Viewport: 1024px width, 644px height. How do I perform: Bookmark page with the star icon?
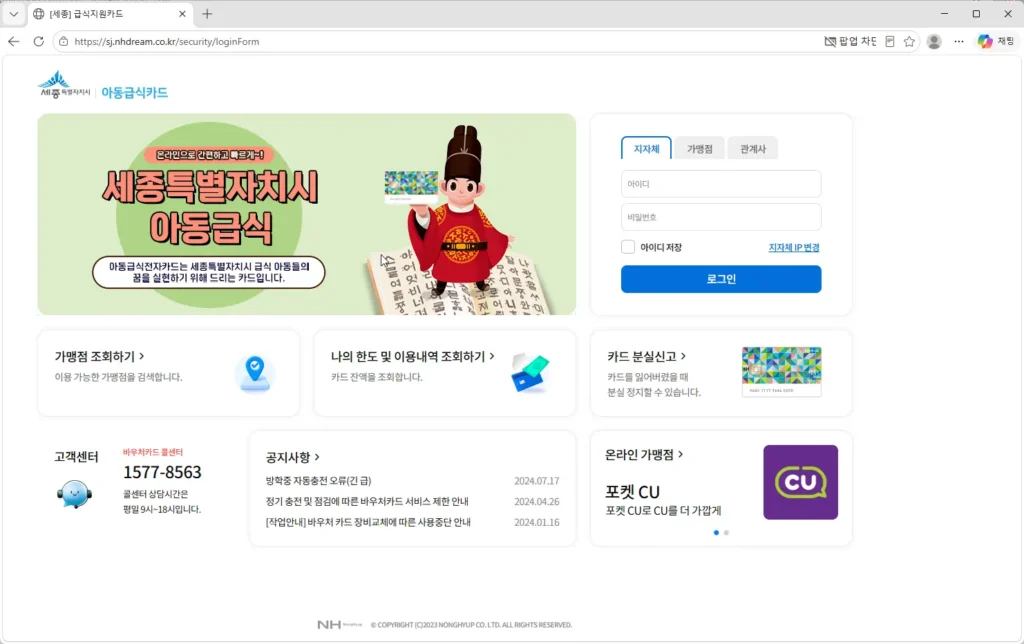pyautogui.click(x=909, y=41)
